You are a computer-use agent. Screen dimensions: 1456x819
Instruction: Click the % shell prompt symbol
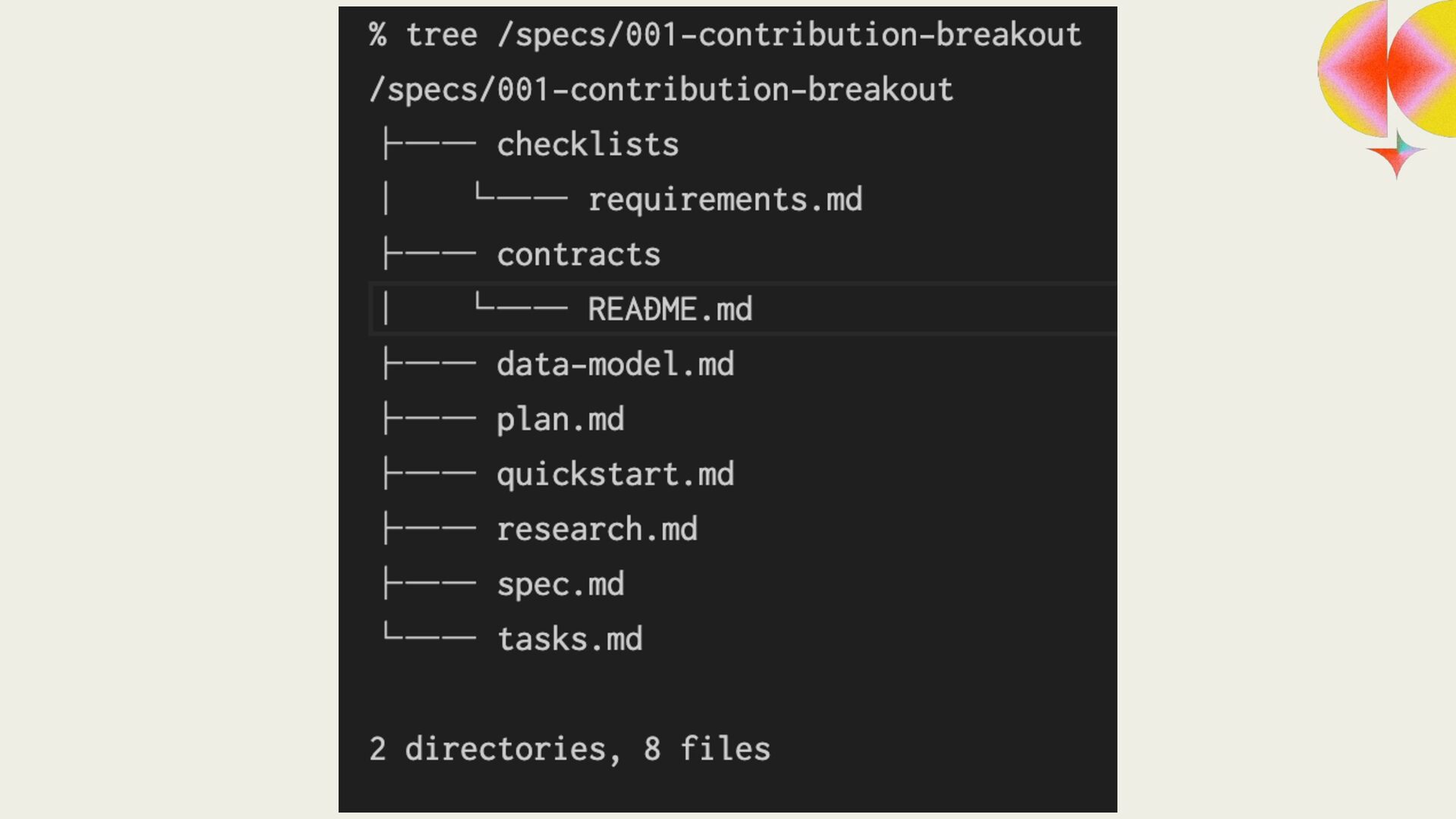(378, 35)
